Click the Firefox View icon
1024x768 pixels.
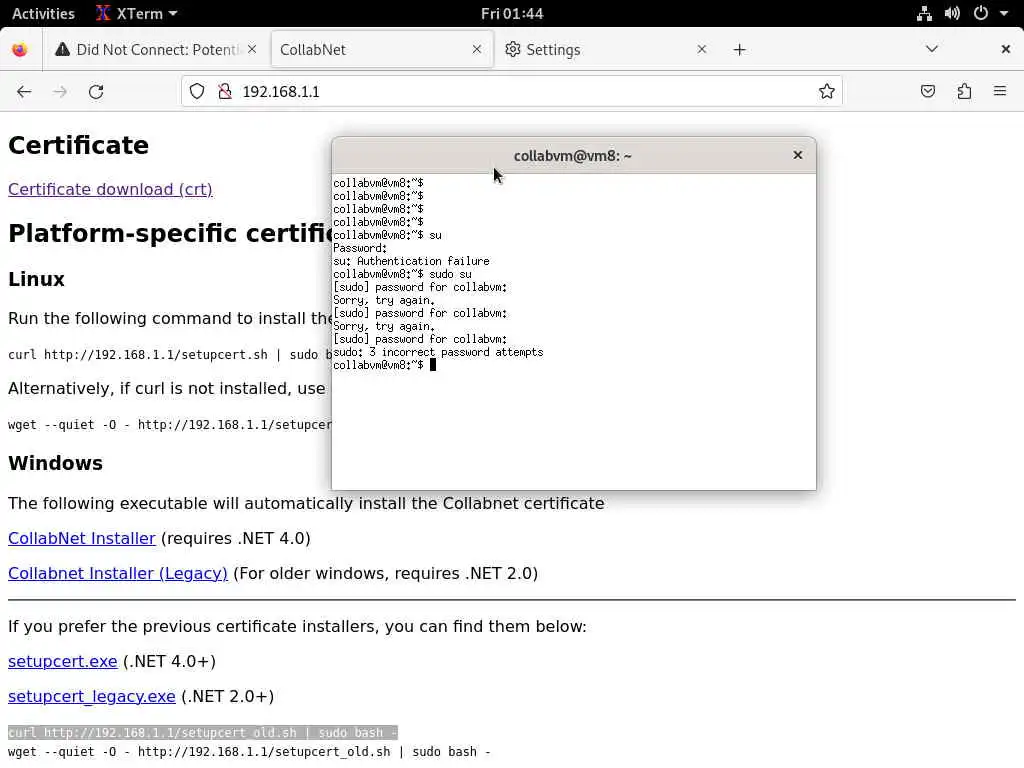tap(20, 50)
